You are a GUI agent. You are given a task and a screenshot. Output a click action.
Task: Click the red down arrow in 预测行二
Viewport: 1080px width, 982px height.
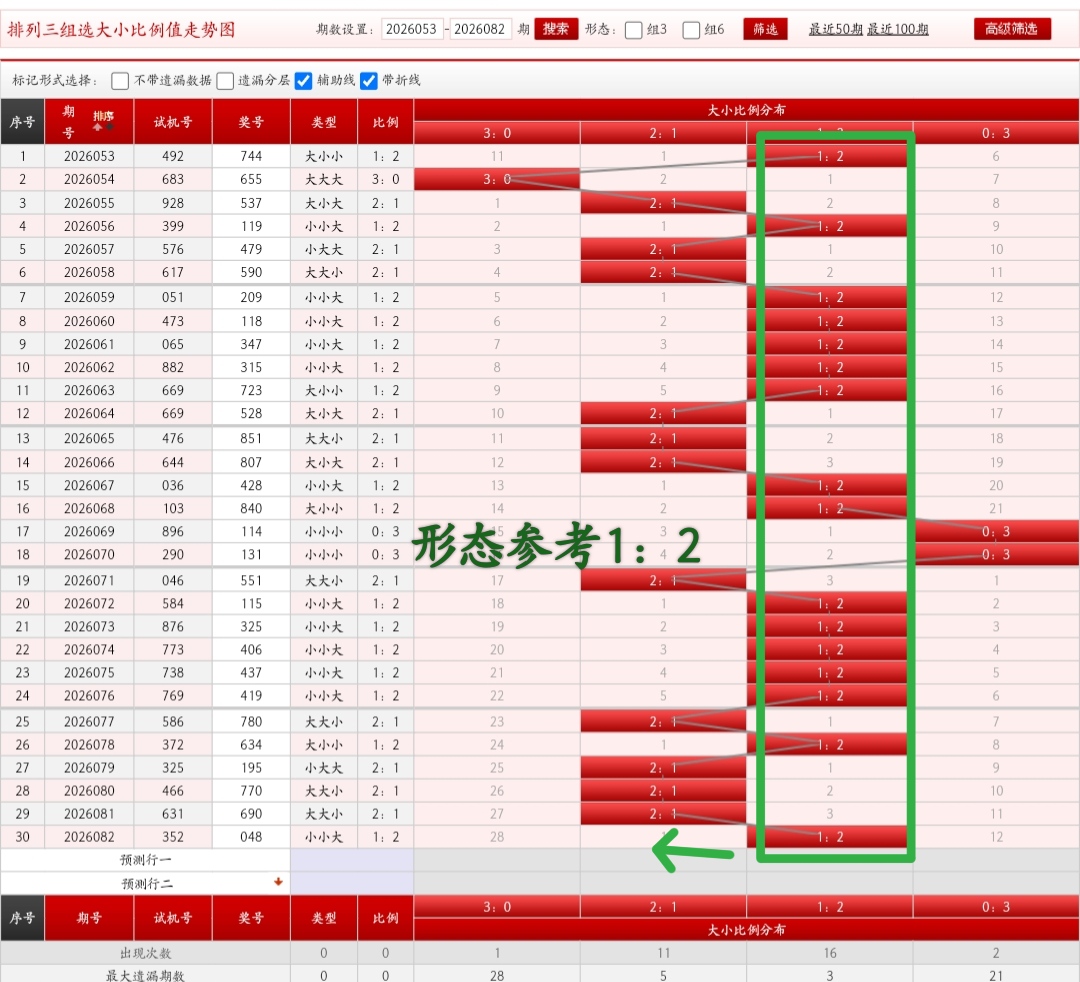pyautogui.click(x=278, y=882)
